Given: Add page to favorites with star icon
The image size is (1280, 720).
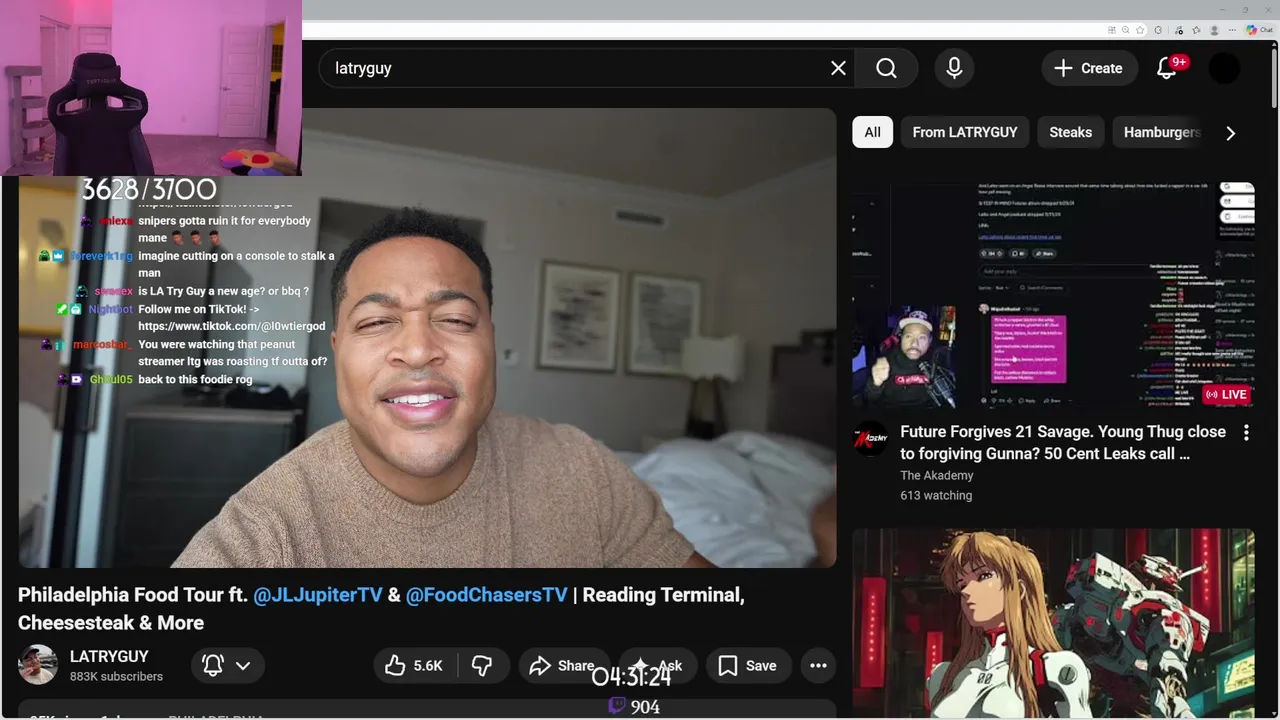Looking at the screenshot, I should (x=1140, y=30).
